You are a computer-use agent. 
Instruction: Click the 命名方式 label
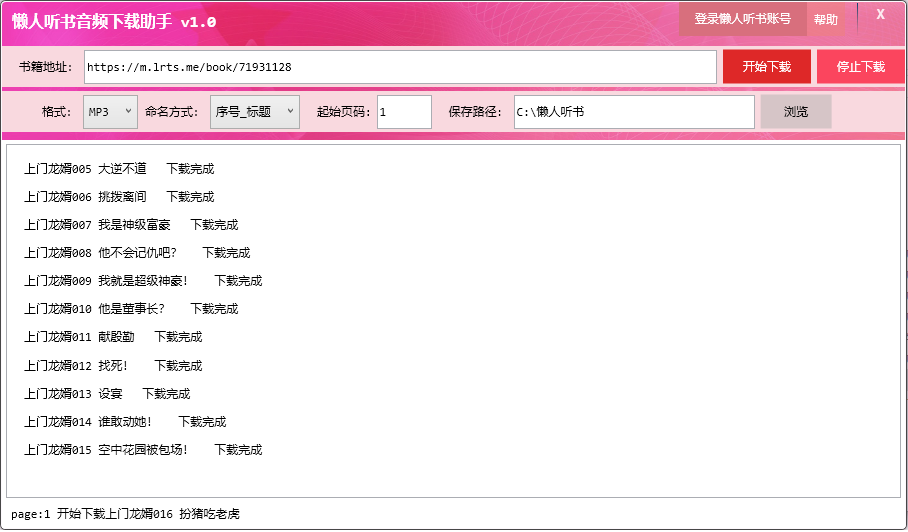(x=171, y=112)
